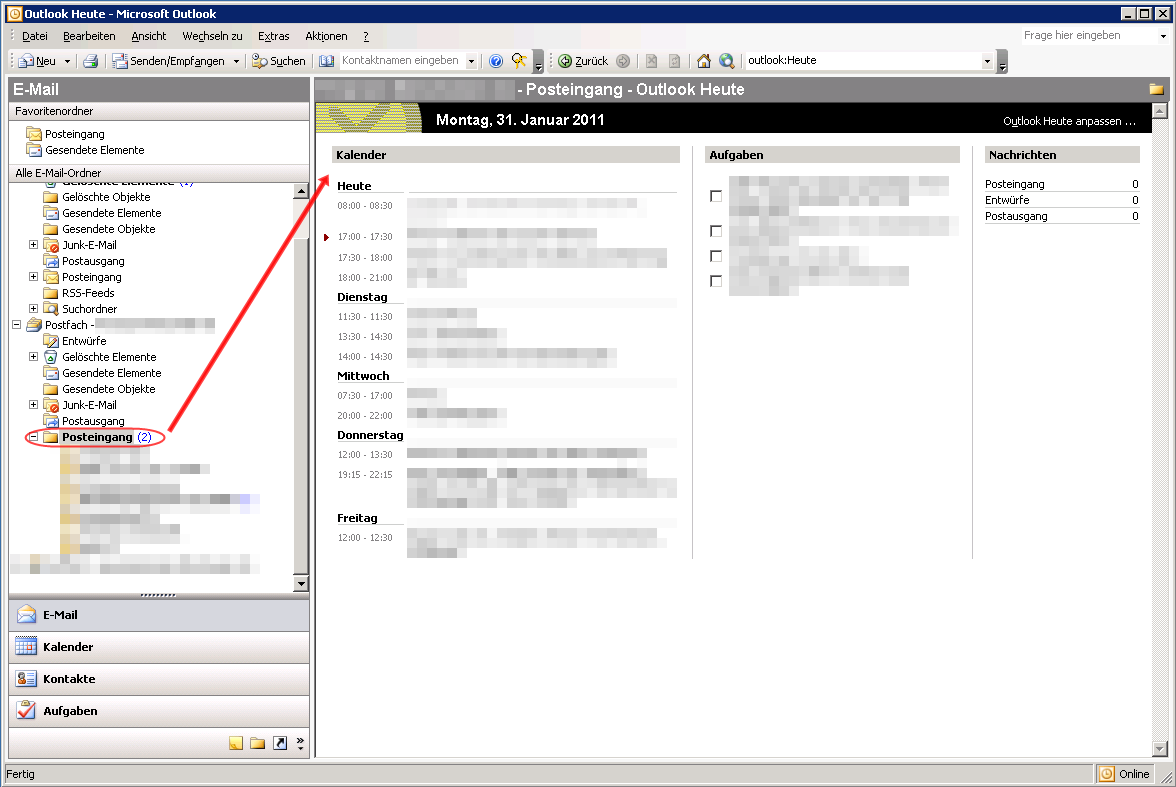
Task: Click Entwürfe under Nachrichten
Action: 1006,200
